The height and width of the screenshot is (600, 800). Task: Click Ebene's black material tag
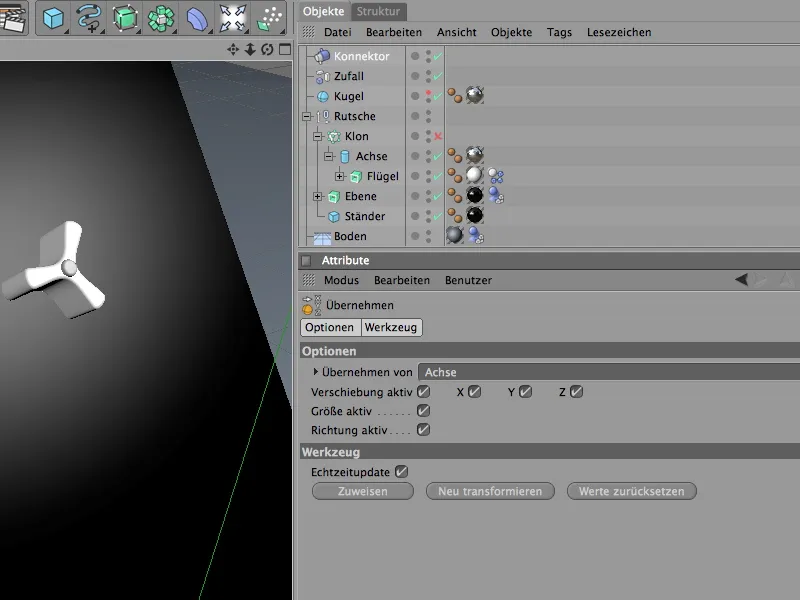point(474,195)
